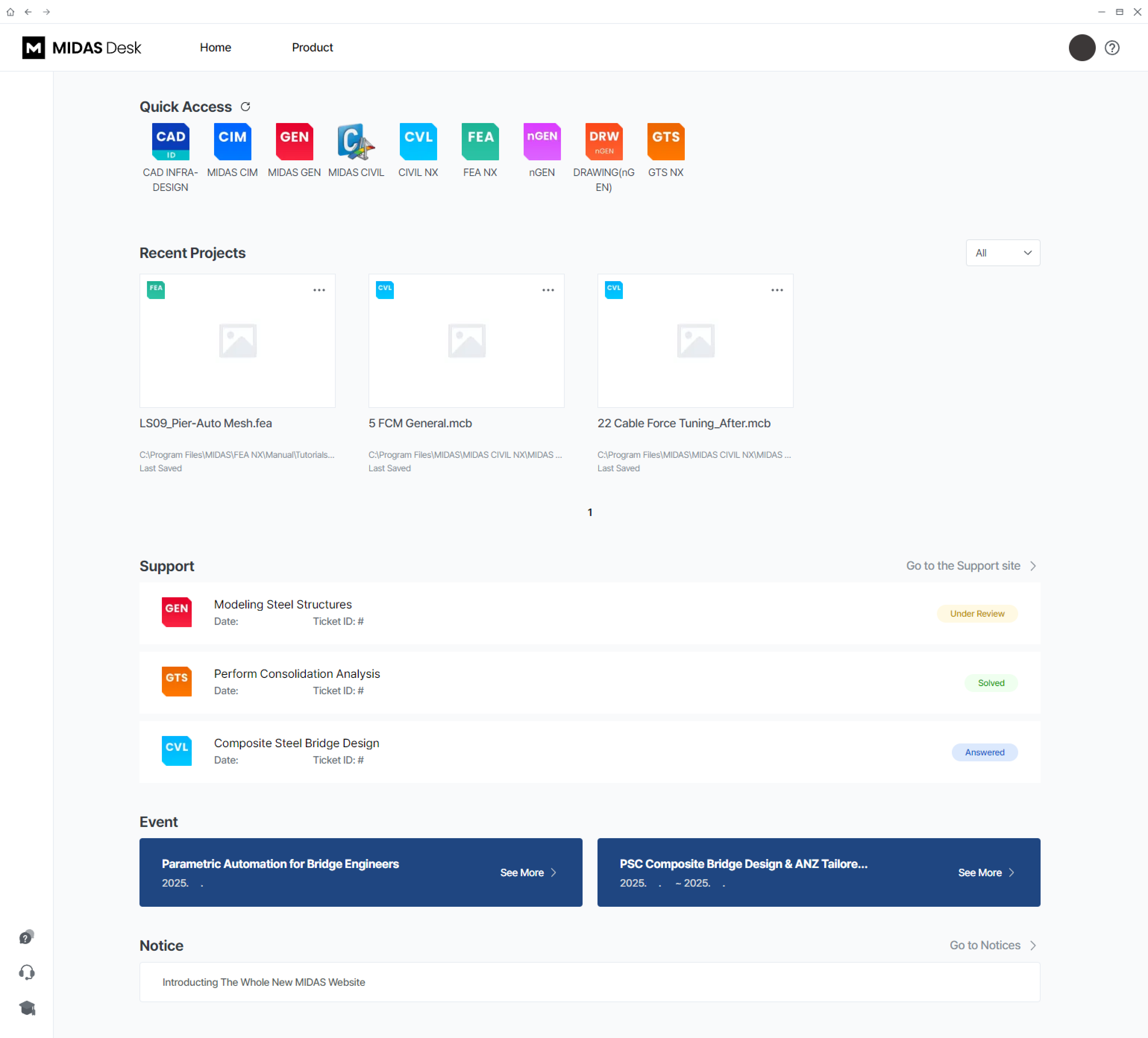Screen dimensions: 1148x1038
Task: Open Go to Notices link
Action: point(985,945)
